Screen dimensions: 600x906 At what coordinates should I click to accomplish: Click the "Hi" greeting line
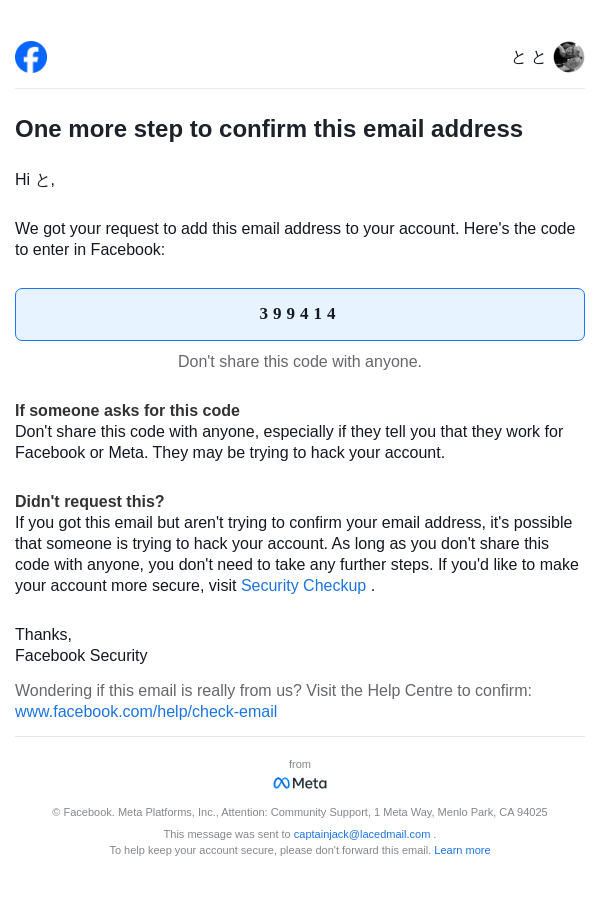35,180
